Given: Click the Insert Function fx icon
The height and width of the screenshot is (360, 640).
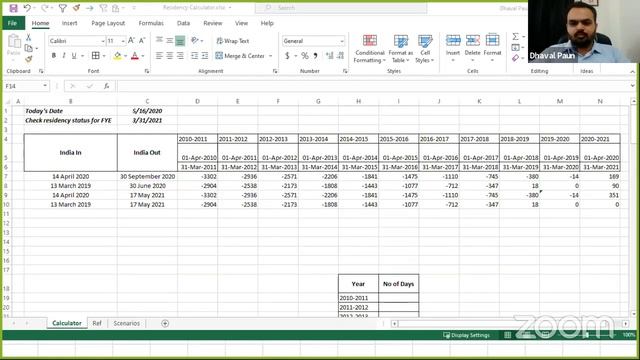Looking at the screenshot, I should pos(106,86).
